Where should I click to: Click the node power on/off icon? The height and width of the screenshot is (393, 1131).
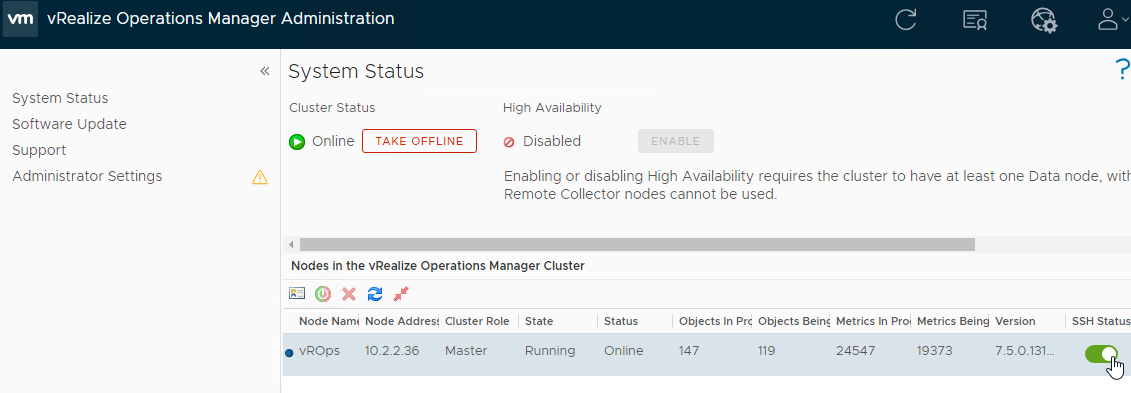[322, 293]
